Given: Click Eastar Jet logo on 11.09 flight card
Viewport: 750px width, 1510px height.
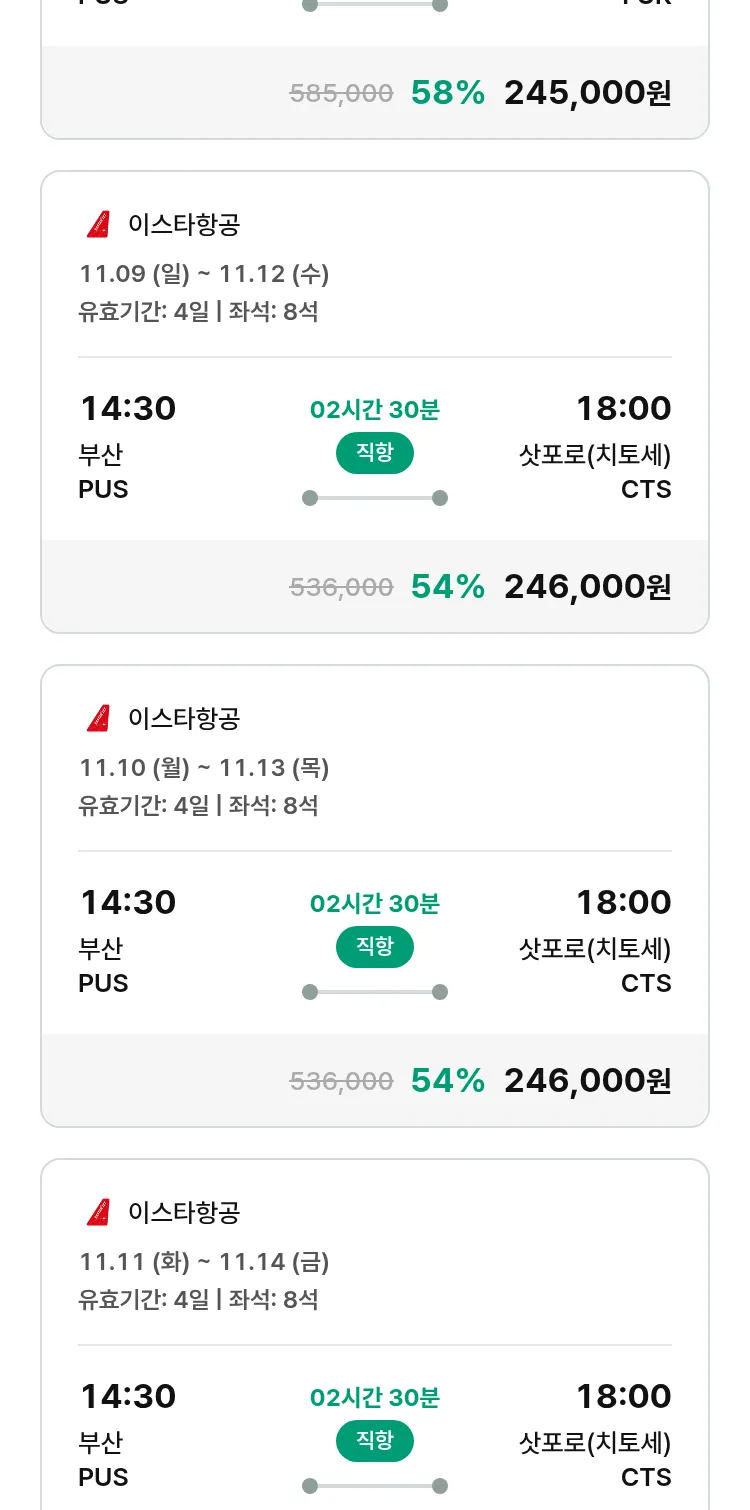Looking at the screenshot, I should [98, 225].
